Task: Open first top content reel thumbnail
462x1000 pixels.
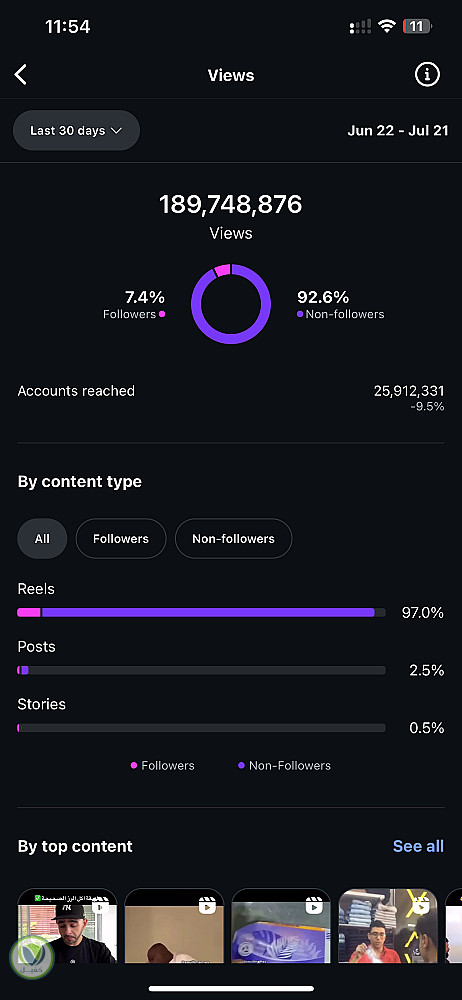Action: tap(67, 925)
